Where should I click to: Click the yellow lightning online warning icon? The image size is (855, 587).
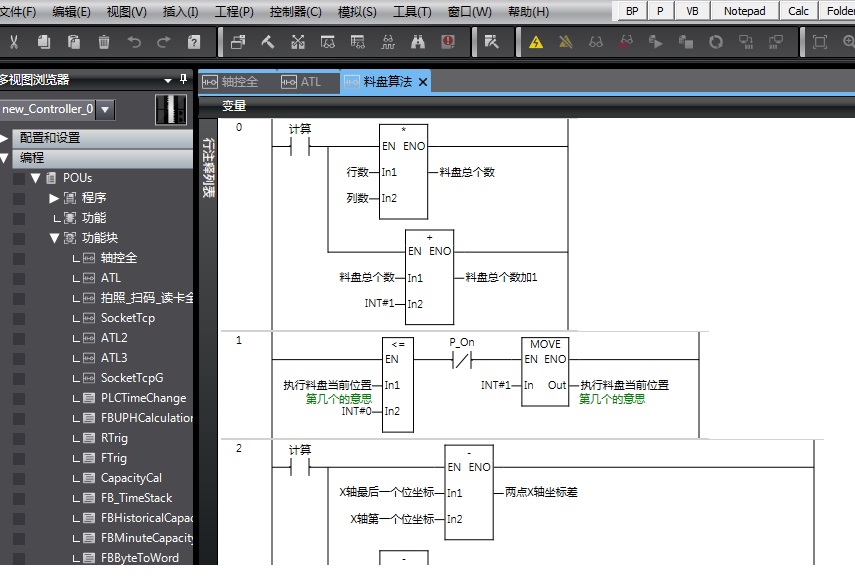(536, 42)
